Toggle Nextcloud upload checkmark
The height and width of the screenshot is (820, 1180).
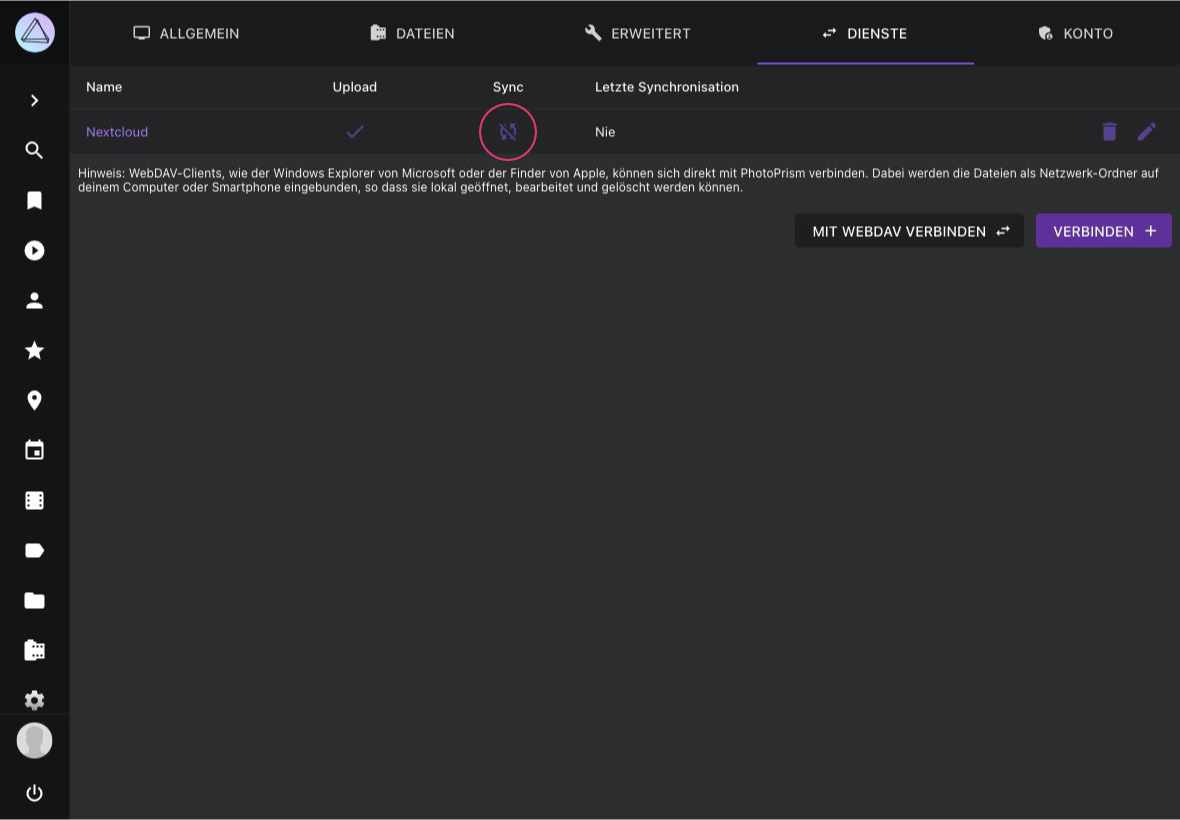(x=354, y=132)
